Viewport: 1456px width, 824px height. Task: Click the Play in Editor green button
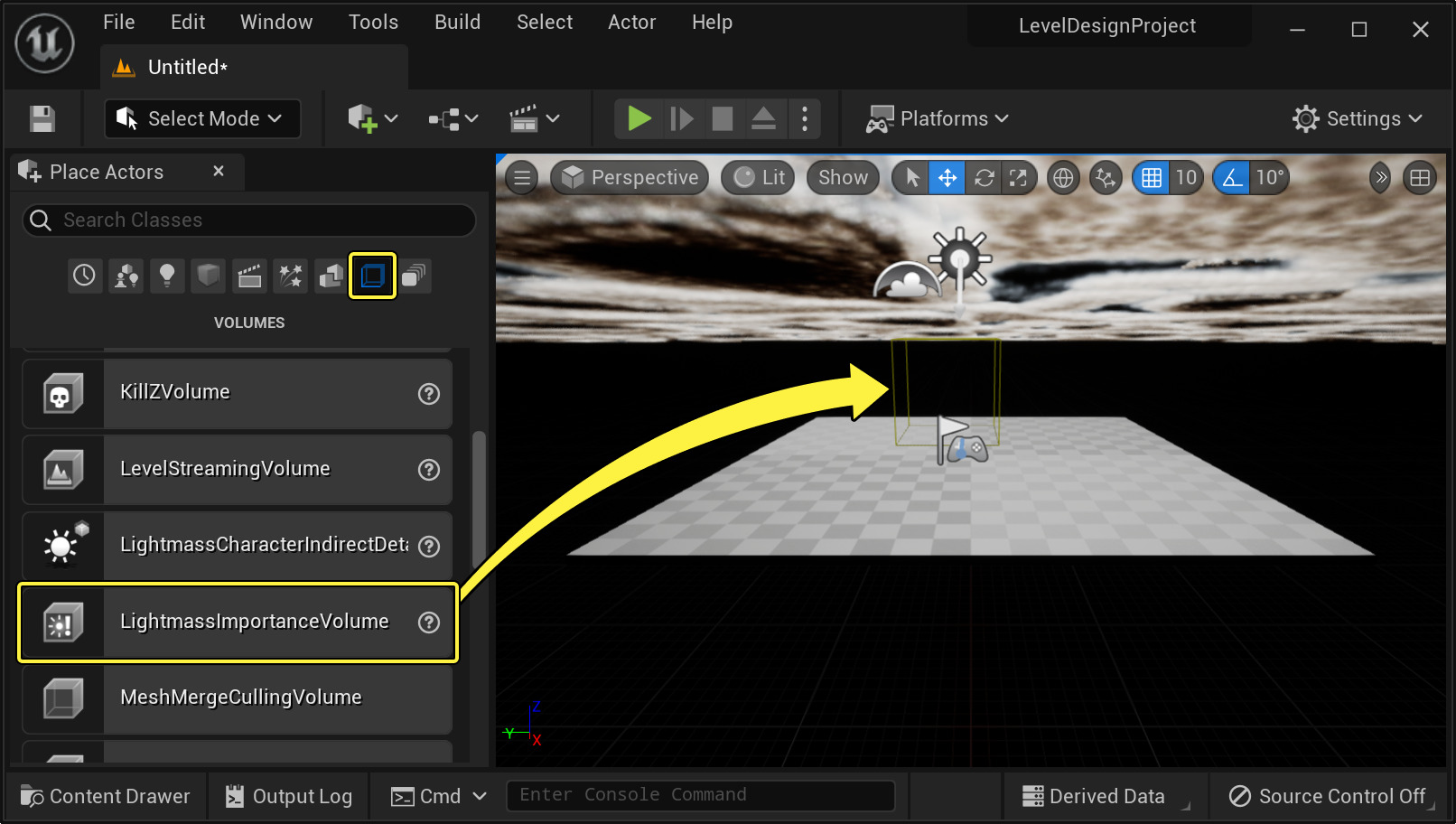click(x=639, y=118)
